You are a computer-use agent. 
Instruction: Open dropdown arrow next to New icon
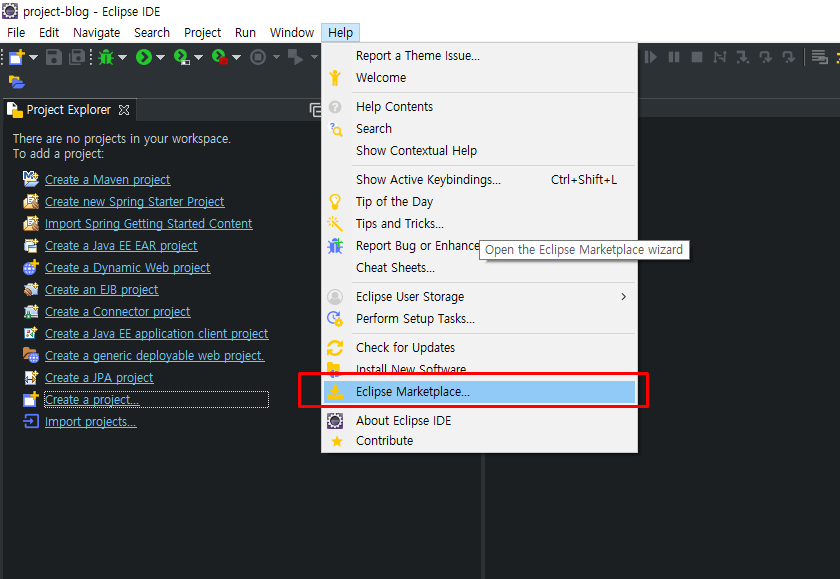coord(33,57)
